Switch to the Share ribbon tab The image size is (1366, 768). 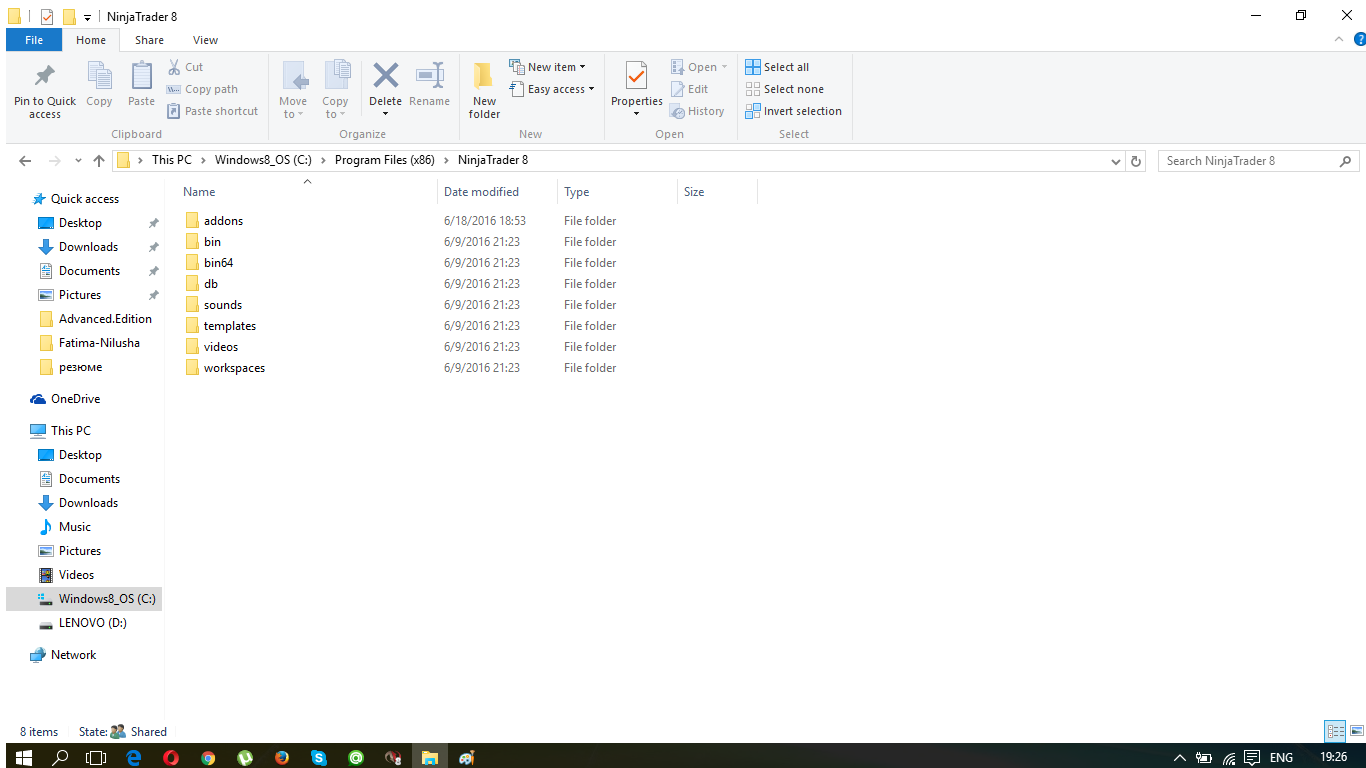(149, 40)
